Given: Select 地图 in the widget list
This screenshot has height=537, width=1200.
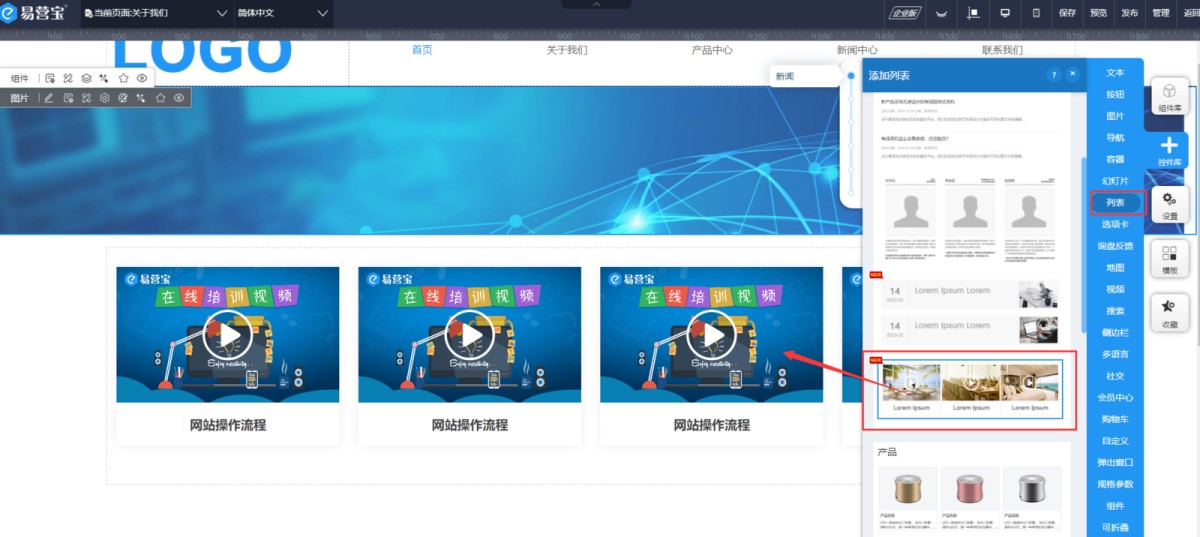Looking at the screenshot, I should coord(1115,268).
